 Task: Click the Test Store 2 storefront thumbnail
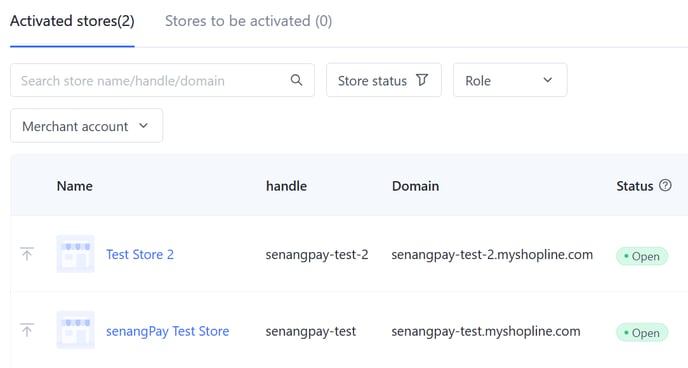point(75,254)
